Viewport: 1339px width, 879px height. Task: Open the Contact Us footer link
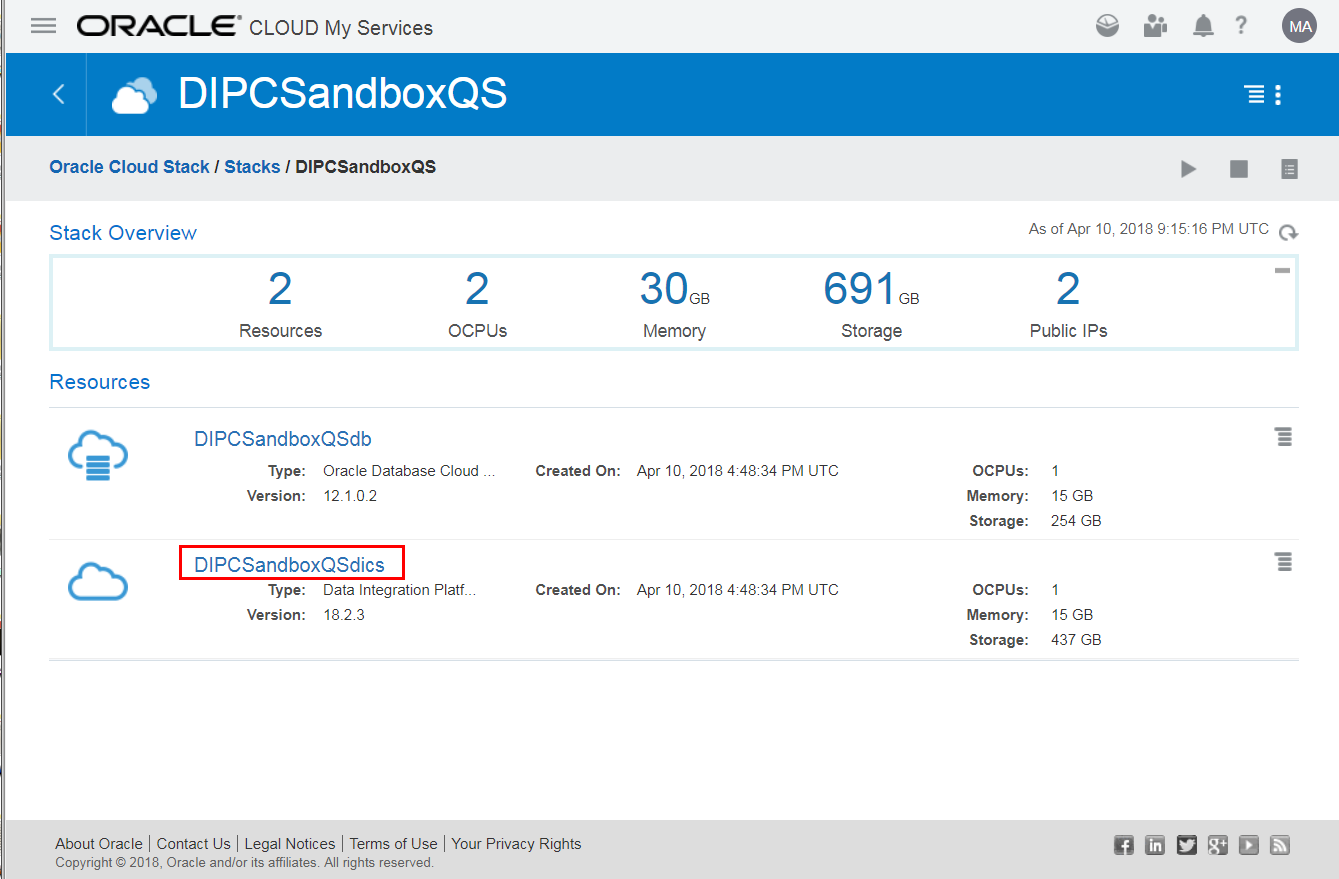[x=194, y=844]
